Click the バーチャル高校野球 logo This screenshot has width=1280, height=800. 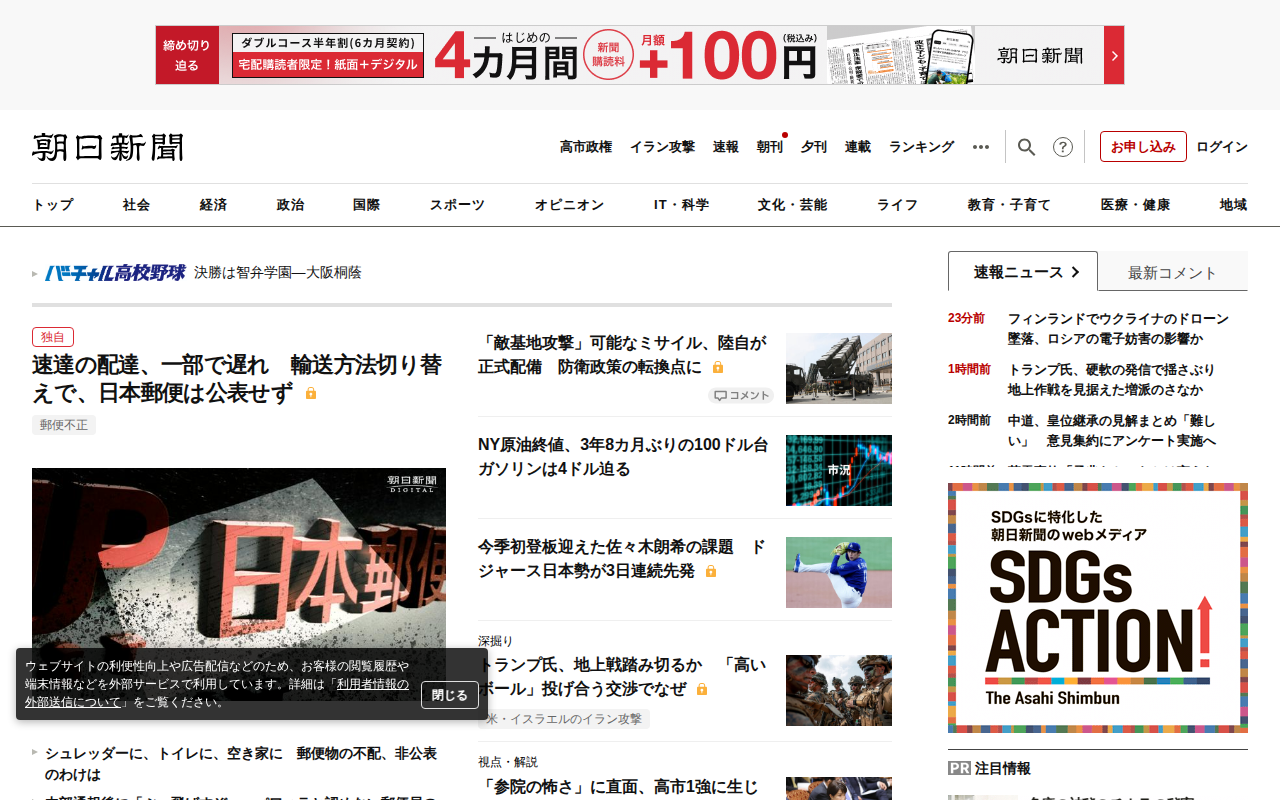(115, 272)
